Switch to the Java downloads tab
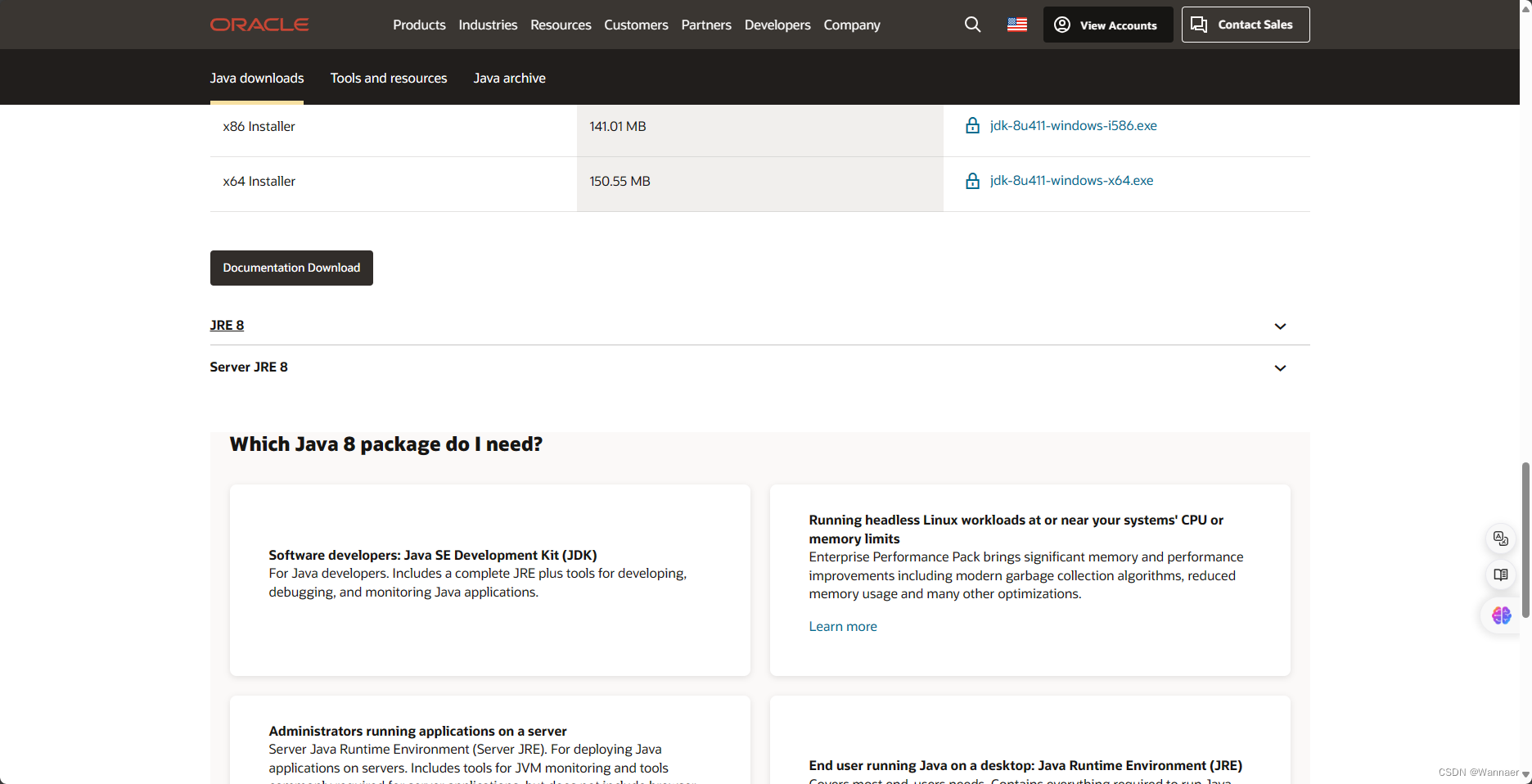Image resolution: width=1532 pixels, height=784 pixels. (257, 78)
